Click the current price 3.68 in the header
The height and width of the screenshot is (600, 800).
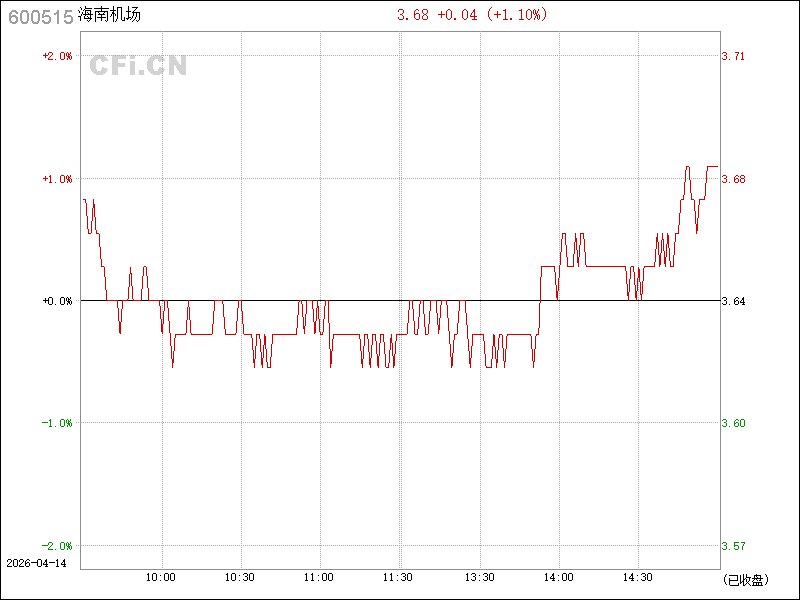(412, 15)
